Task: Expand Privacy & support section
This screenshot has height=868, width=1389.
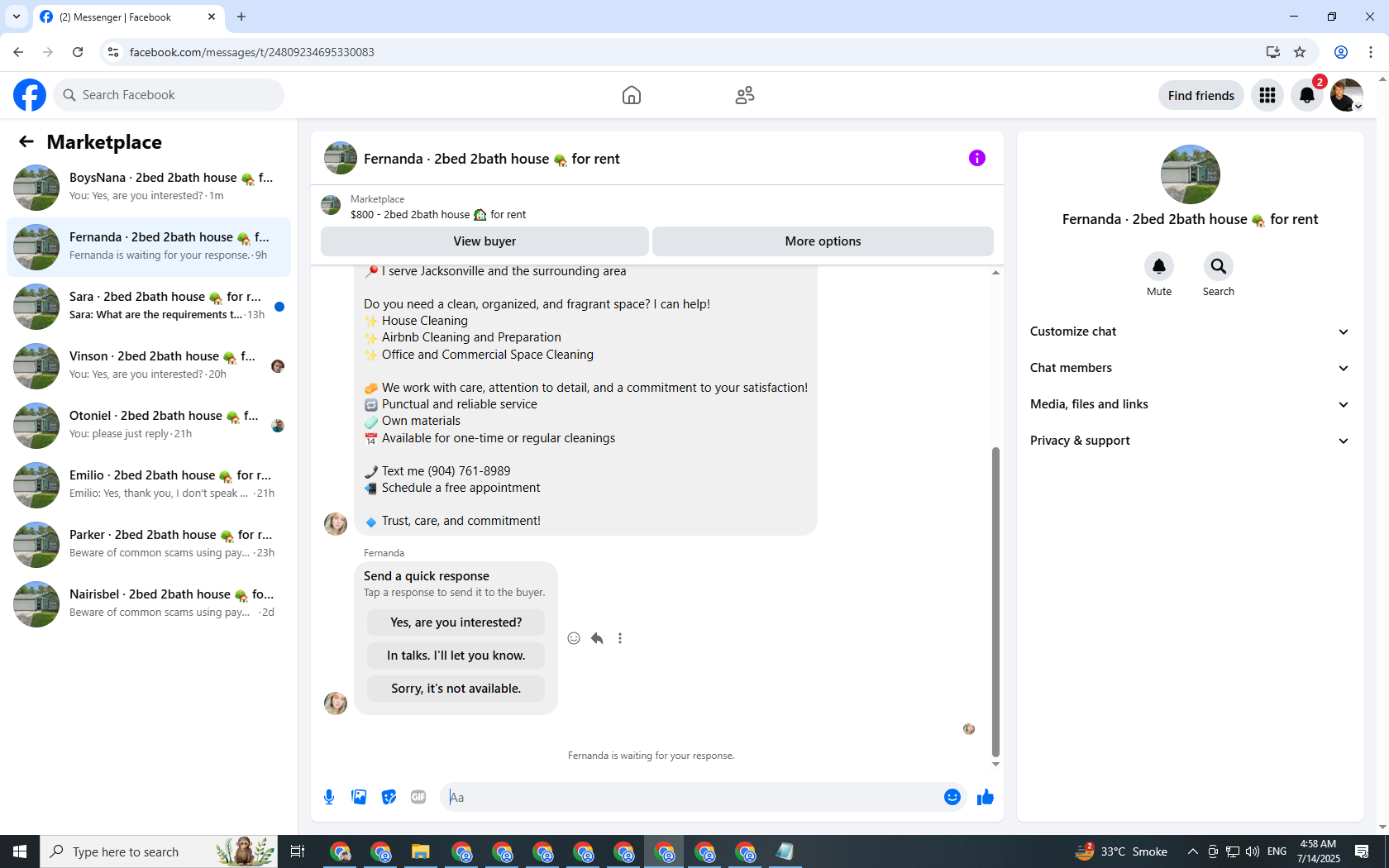Action: pyautogui.click(x=1190, y=441)
